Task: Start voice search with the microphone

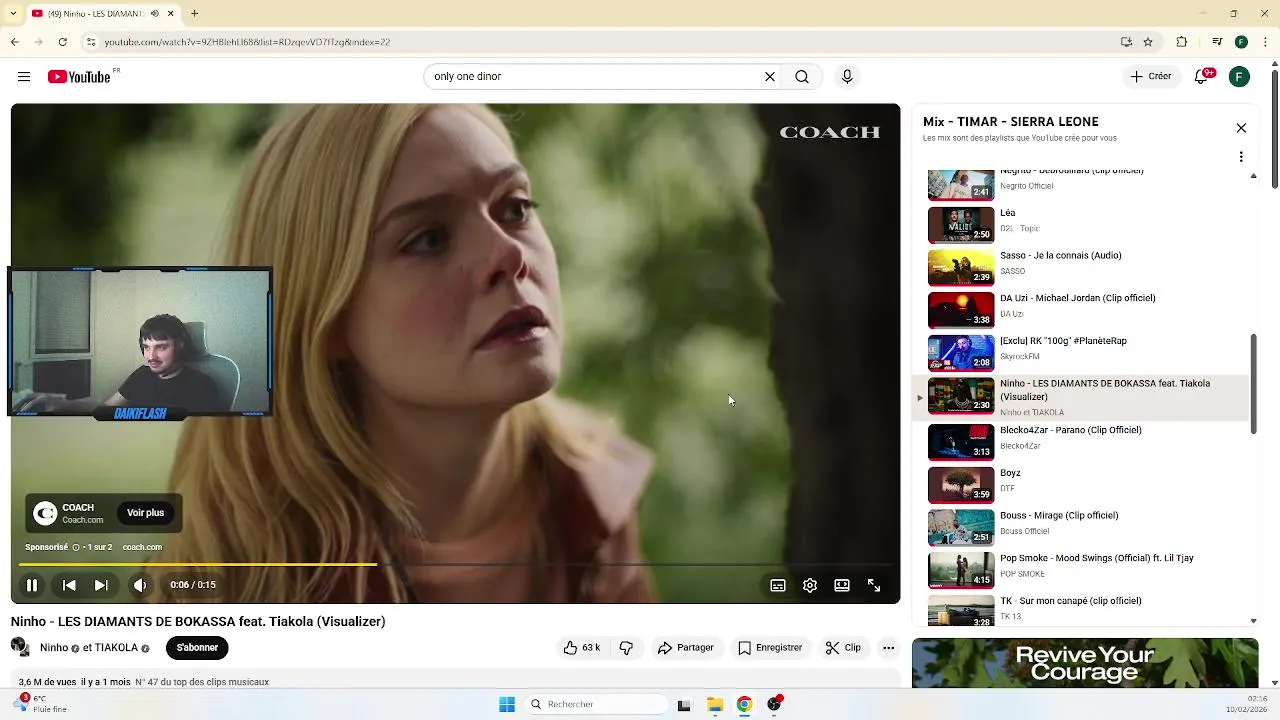Action: (x=847, y=77)
